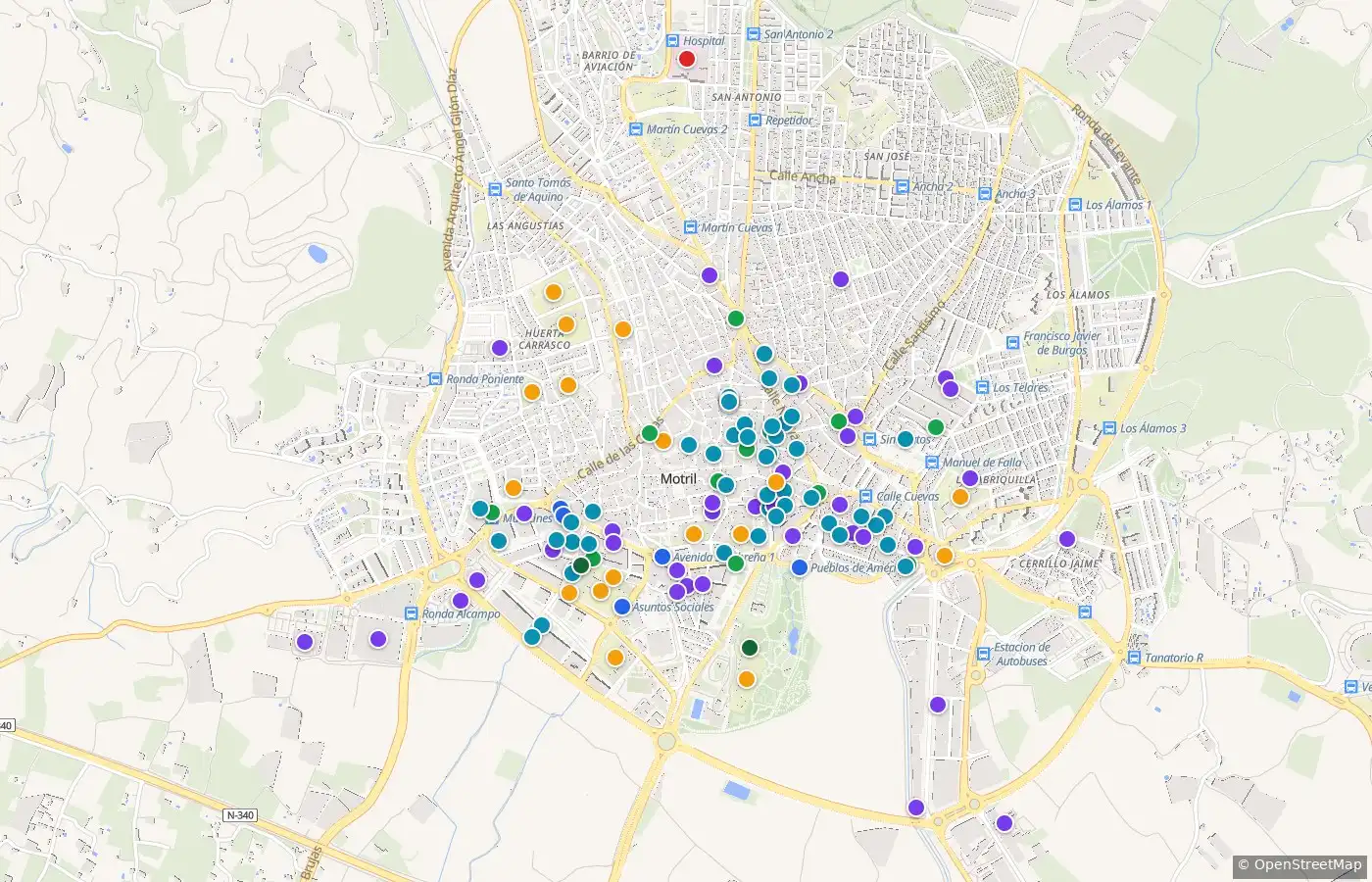Image resolution: width=1372 pixels, height=882 pixels.
Task: Click the Calle Ancha street label
Action: (804, 177)
